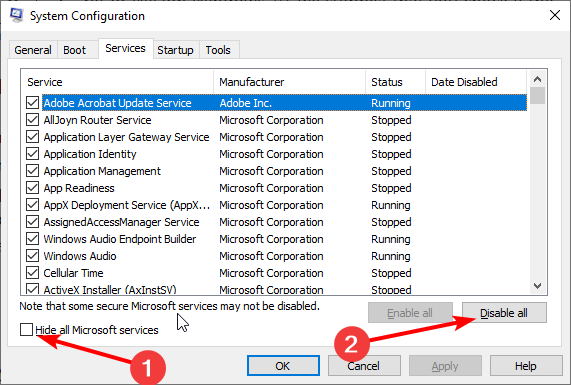Uncheck Adobe Acrobat Update Service

[x=32, y=103]
